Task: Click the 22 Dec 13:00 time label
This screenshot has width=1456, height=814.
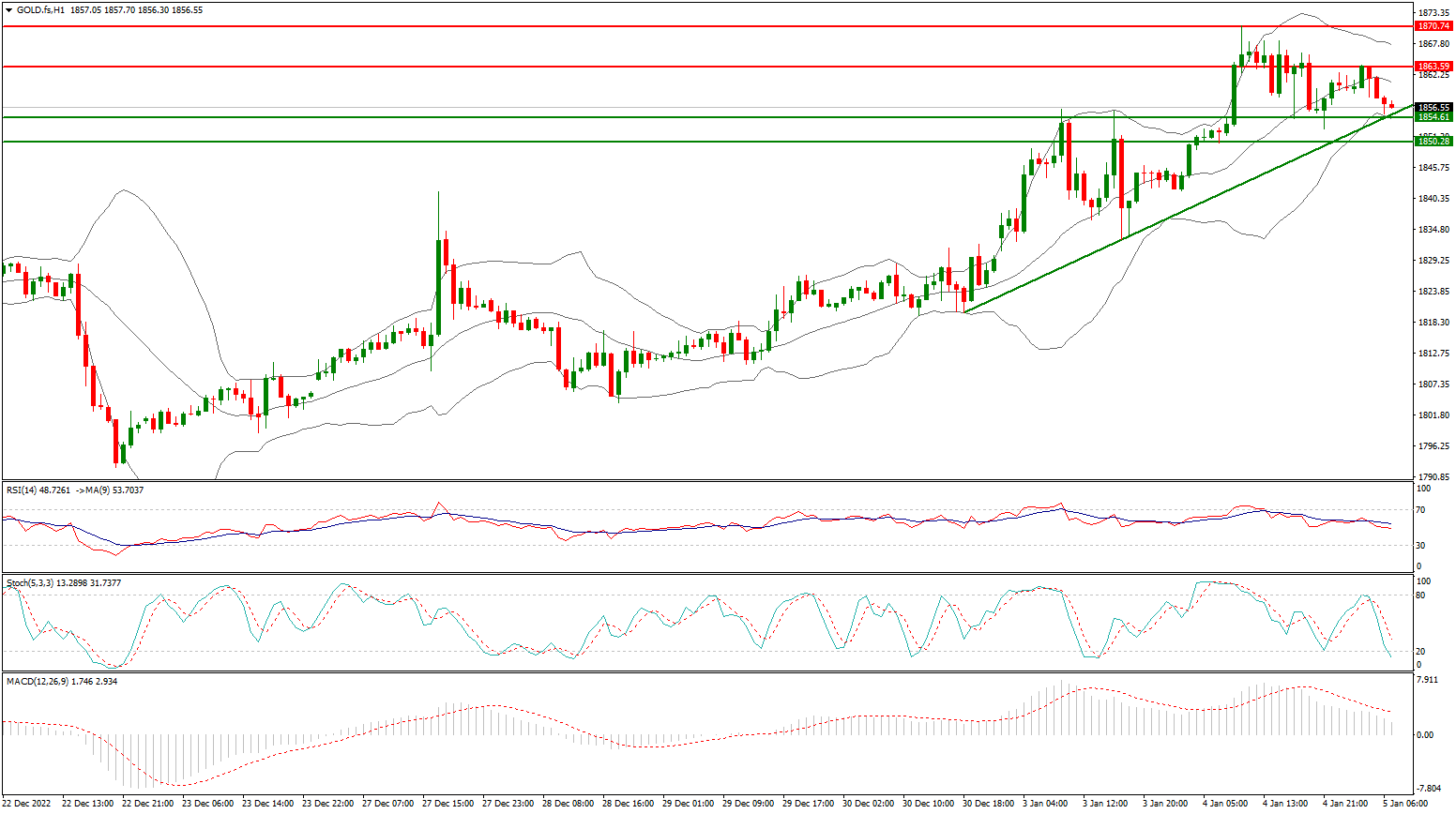Action: (x=89, y=804)
